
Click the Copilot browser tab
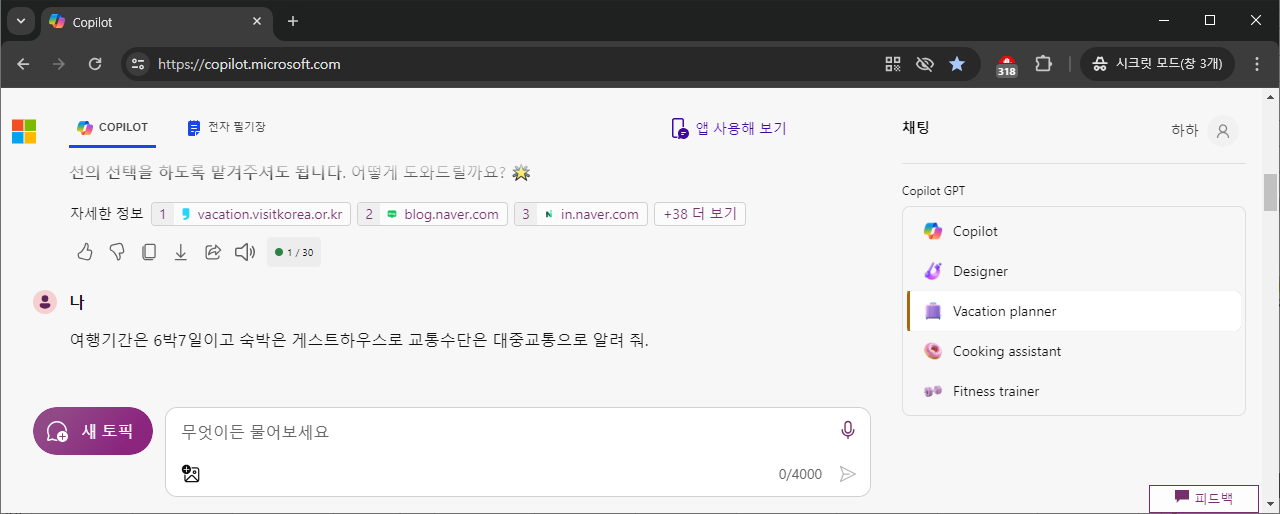click(155, 21)
